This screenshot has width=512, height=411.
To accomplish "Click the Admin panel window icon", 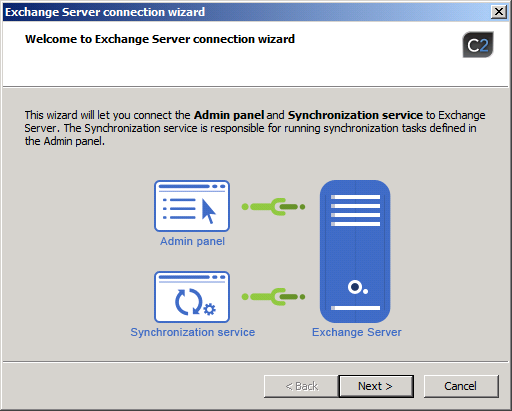I will 192,206.
